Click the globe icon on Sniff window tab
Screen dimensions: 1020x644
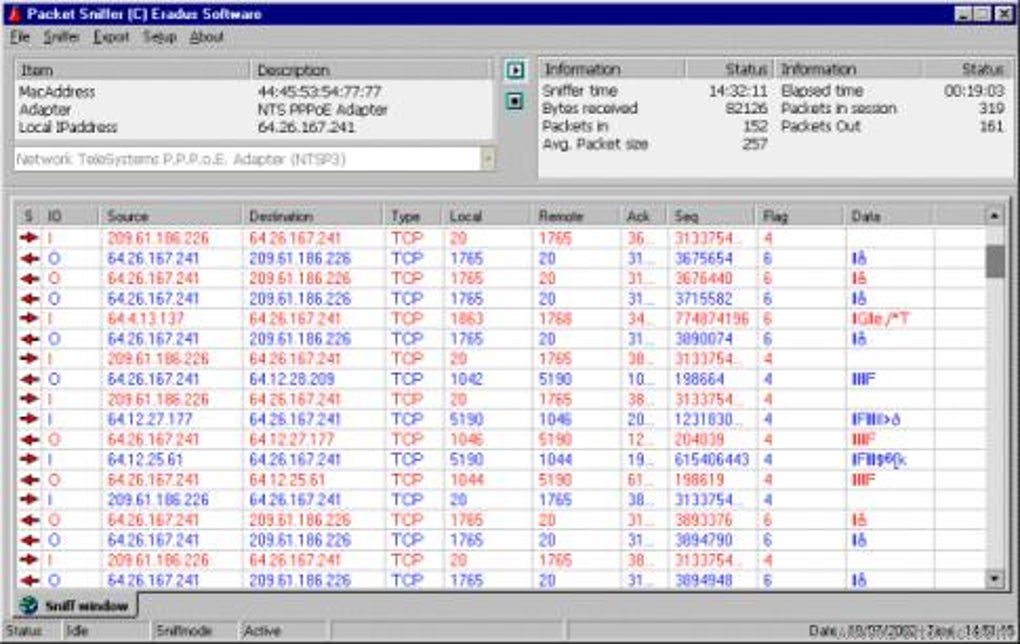click(28, 606)
